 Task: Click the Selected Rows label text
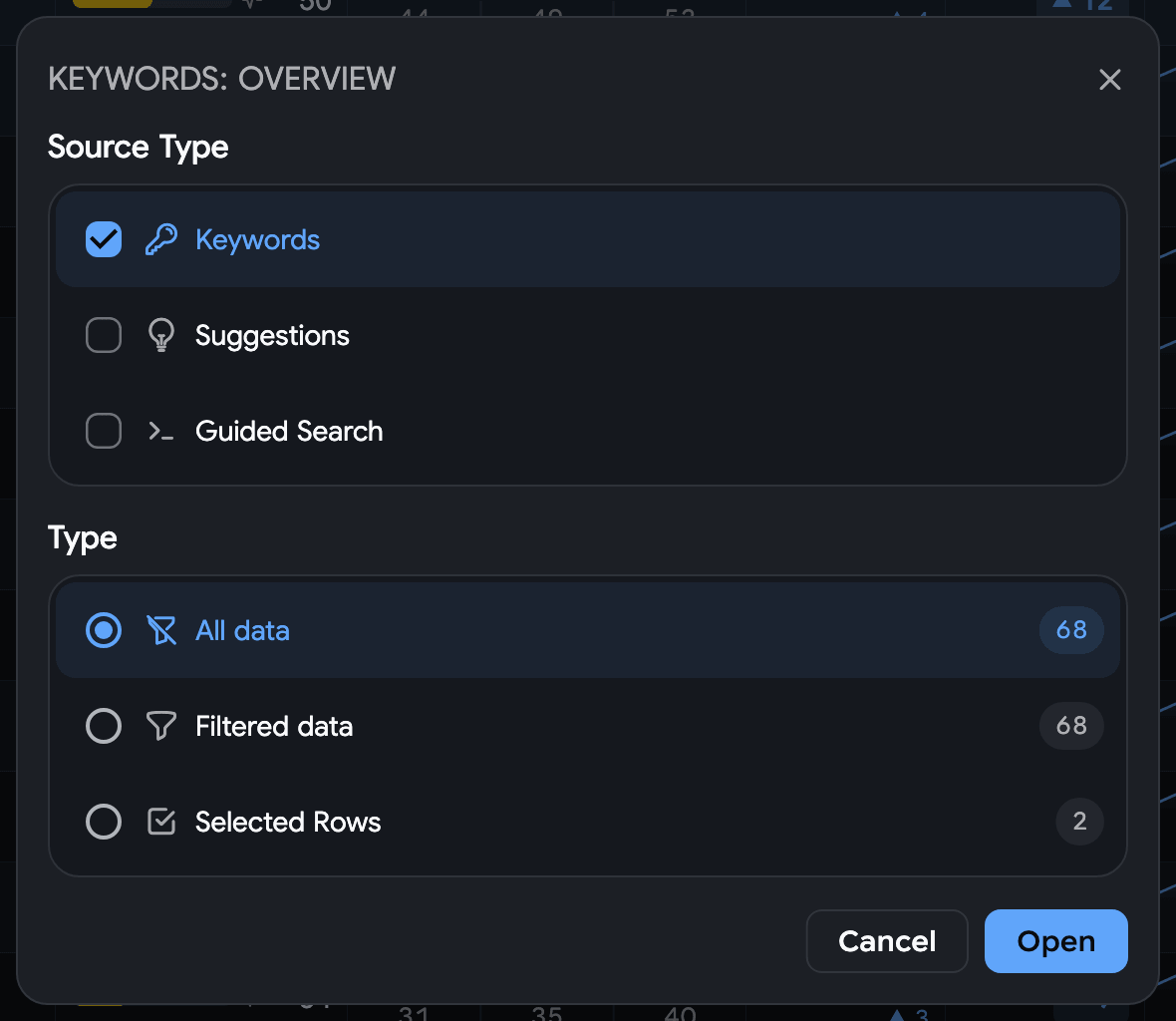[x=288, y=823]
